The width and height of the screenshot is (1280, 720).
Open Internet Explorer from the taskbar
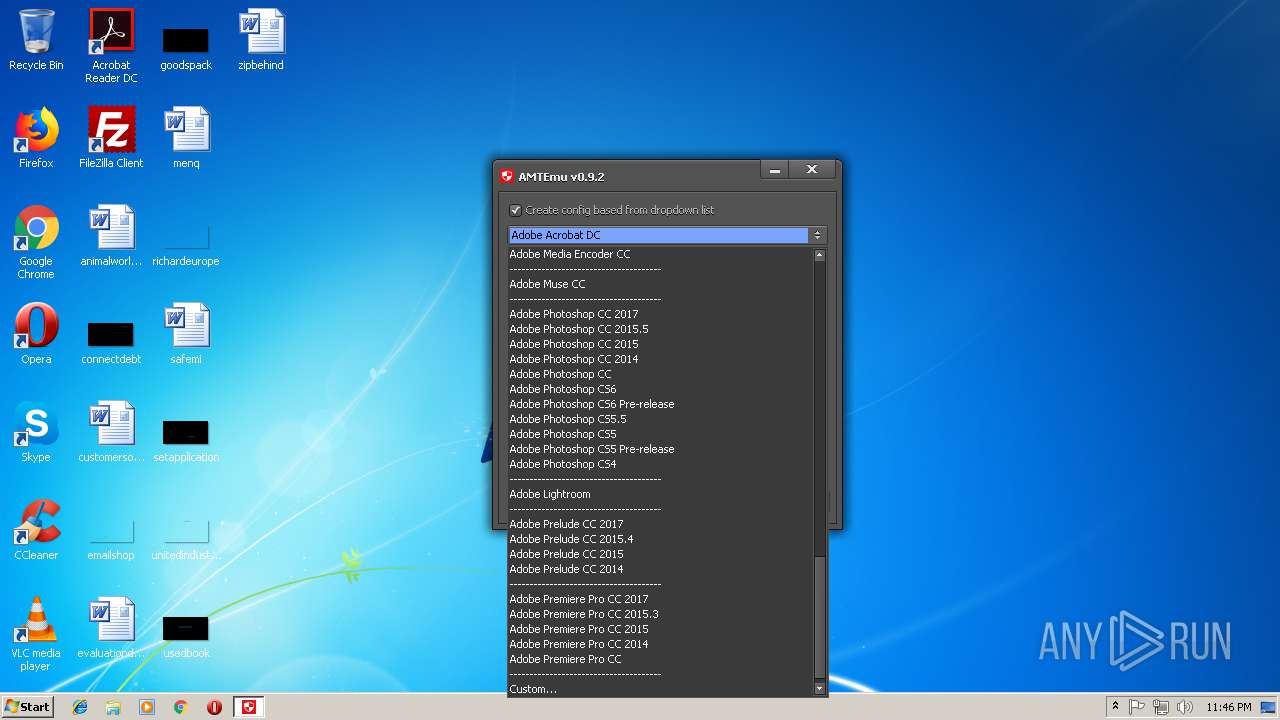[80, 707]
